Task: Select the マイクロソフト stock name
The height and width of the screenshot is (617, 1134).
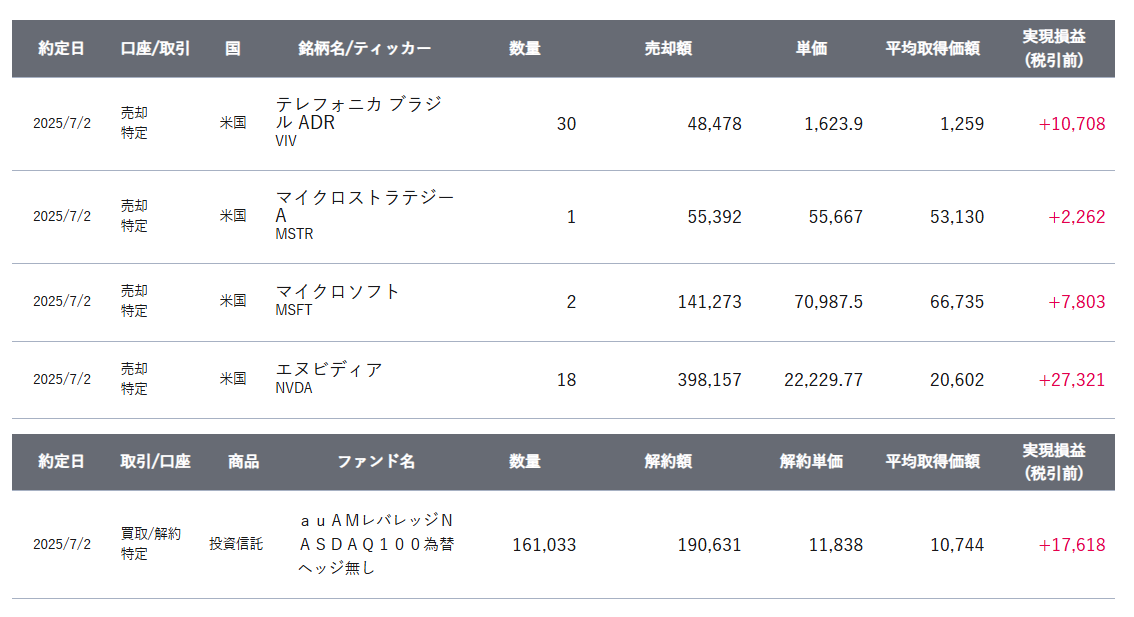Action: [337, 291]
